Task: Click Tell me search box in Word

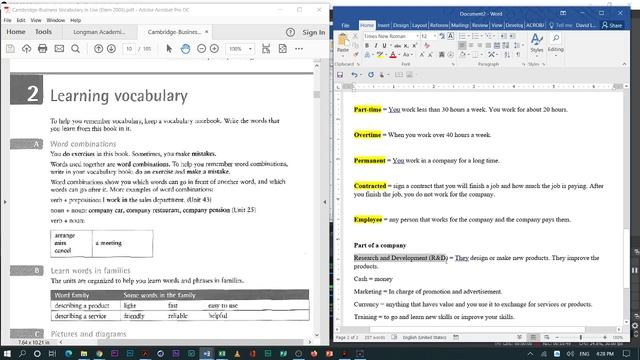Action: click(x=561, y=25)
